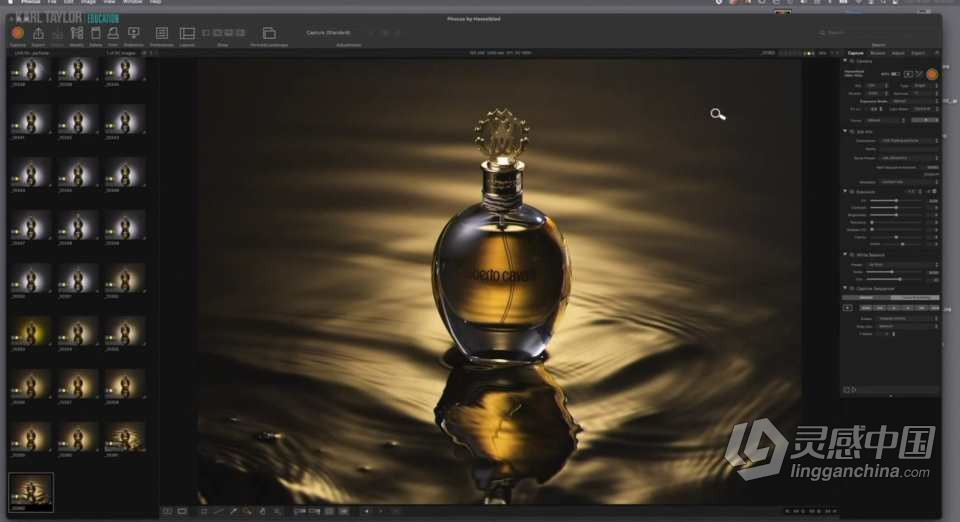Screen dimensions: 960x522
Task: Select the yellow-tinted bottle thumbnail
Action: [29, 331]
